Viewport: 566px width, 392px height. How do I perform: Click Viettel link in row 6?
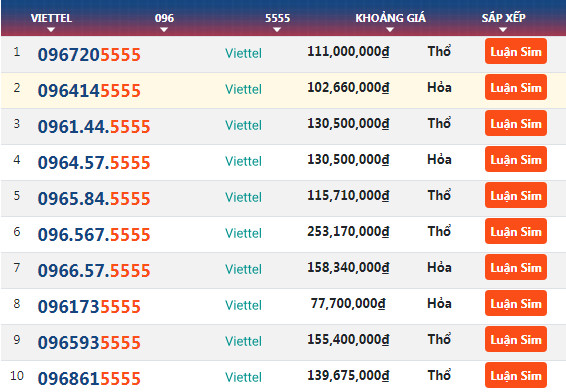(243, 233)
